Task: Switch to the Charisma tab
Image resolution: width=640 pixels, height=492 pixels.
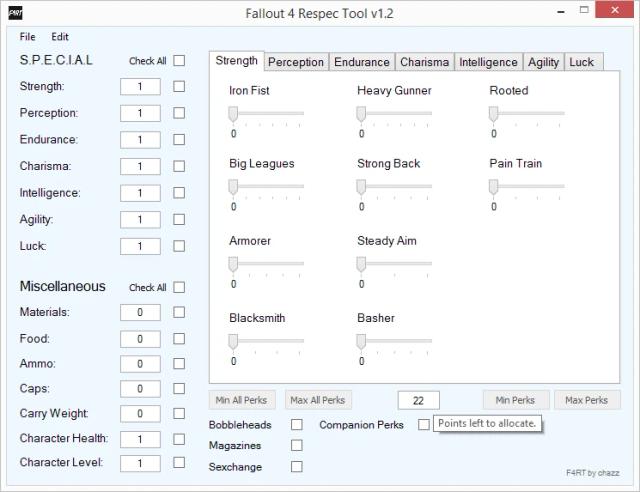Action: click(x=424, y=62)
